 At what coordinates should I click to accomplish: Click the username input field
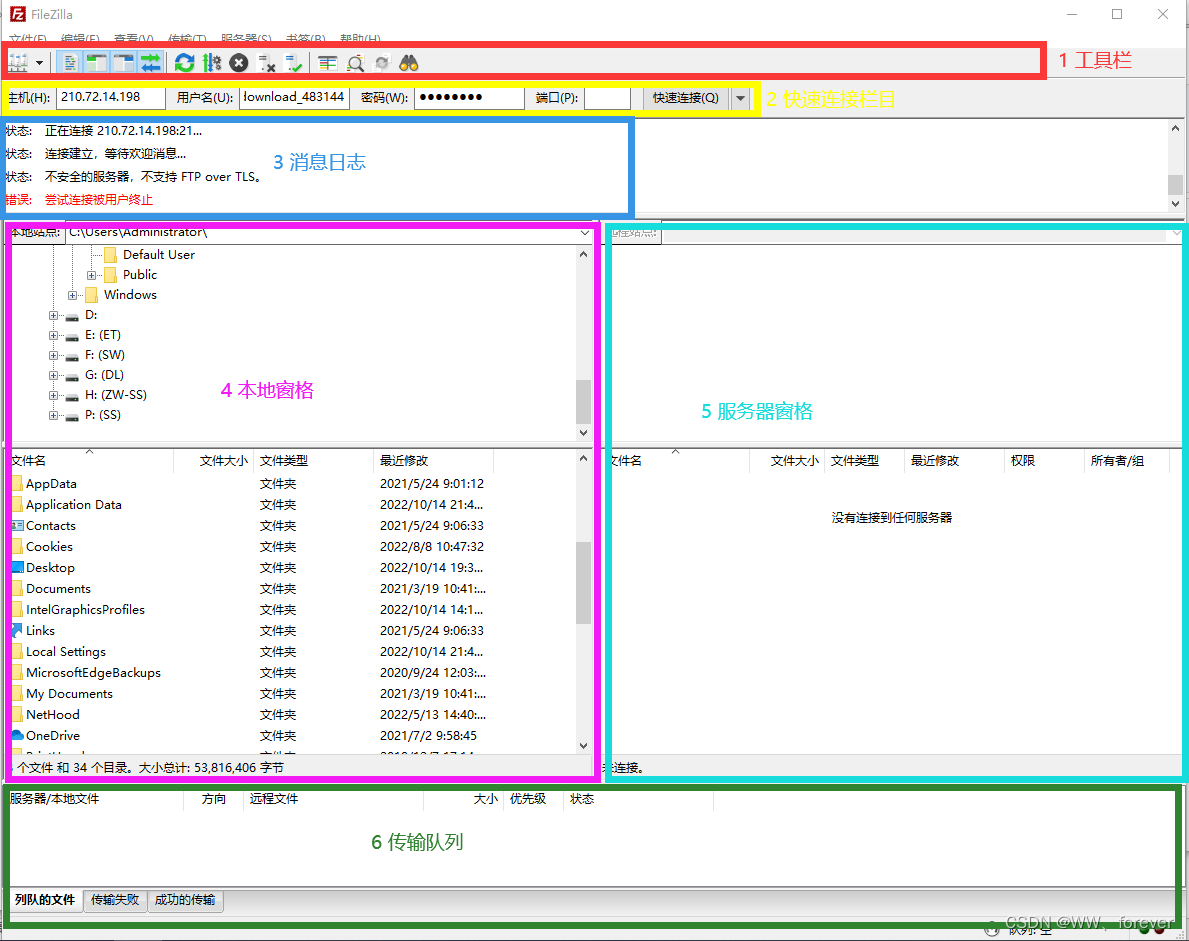pos(294,97)
